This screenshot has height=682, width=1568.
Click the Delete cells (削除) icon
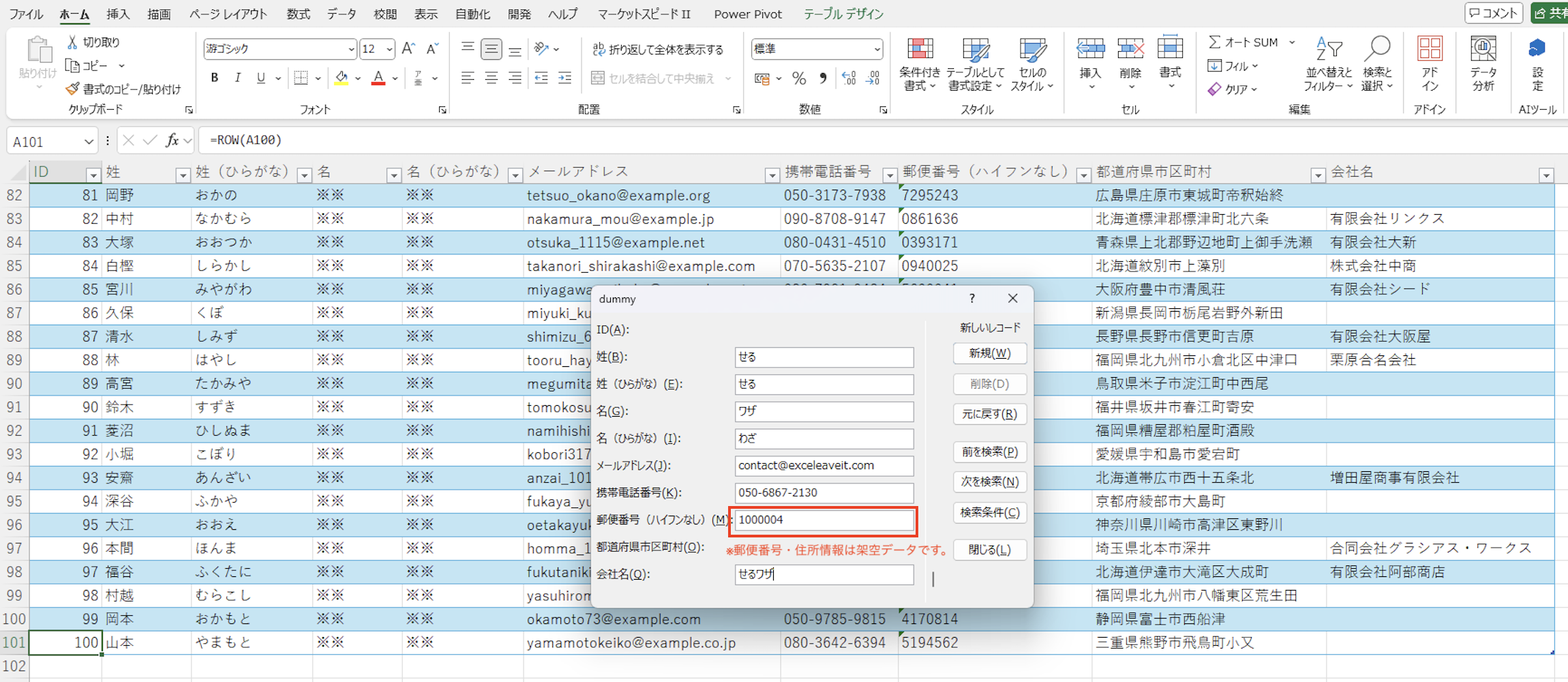(1130, 49)
